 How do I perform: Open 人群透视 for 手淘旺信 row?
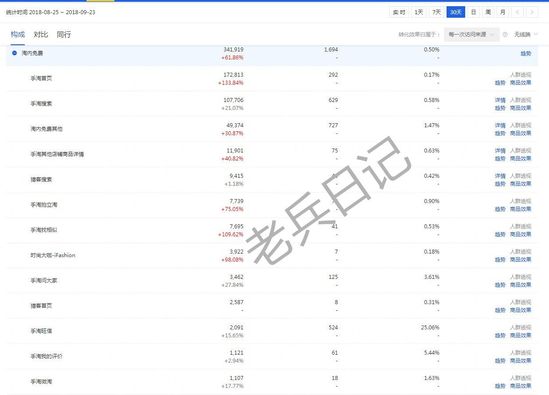[521, 327]
